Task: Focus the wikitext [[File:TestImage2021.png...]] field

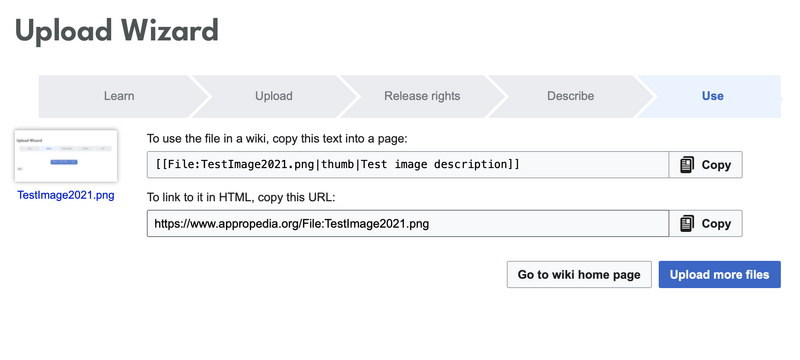Action: pos(408,165)
